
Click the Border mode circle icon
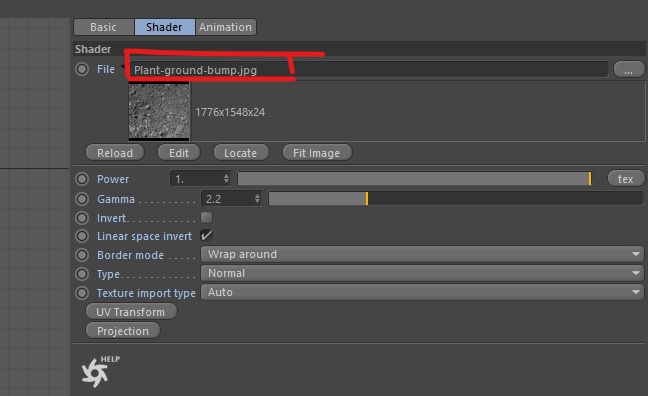82,255
